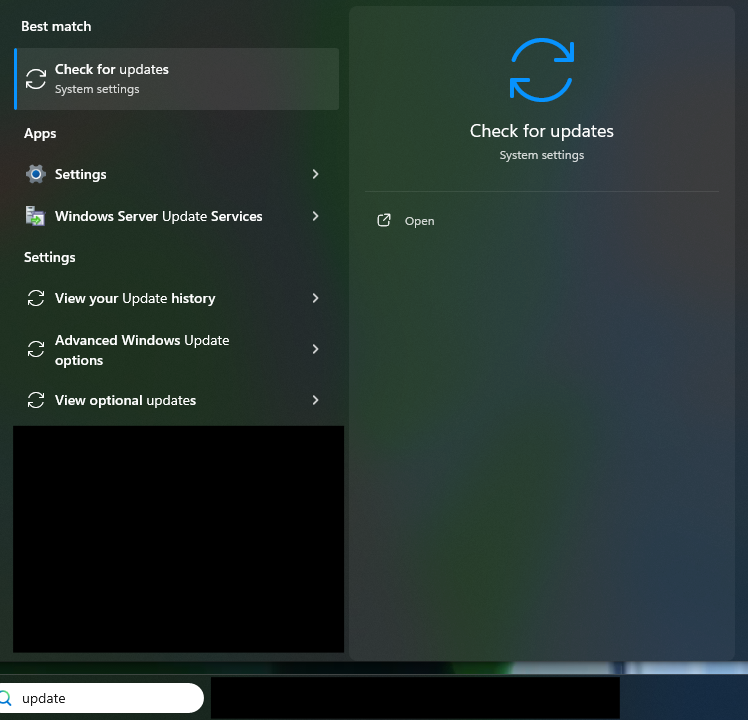Screen dimensions: 748x720
Task: Click the sync icon beside Check for updates result
Action: click(36, 79)
